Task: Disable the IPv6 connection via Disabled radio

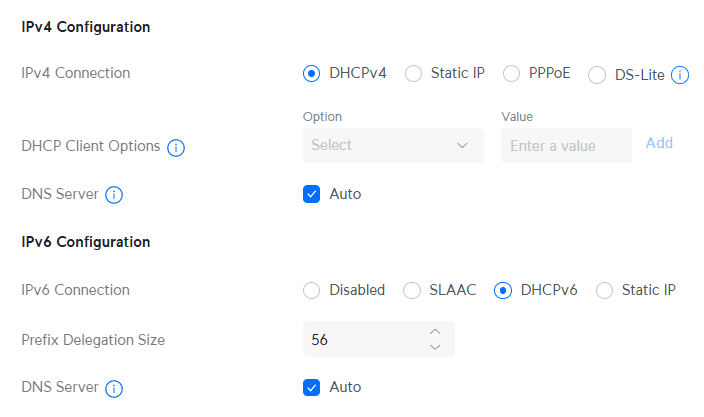Action: click(x=311, y=290)
